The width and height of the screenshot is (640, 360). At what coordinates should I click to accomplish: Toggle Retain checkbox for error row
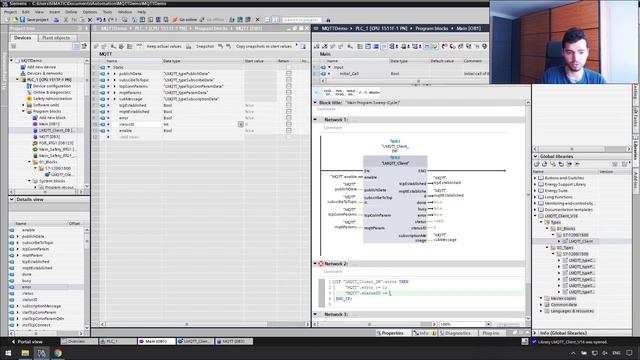(x=289, y=118)
